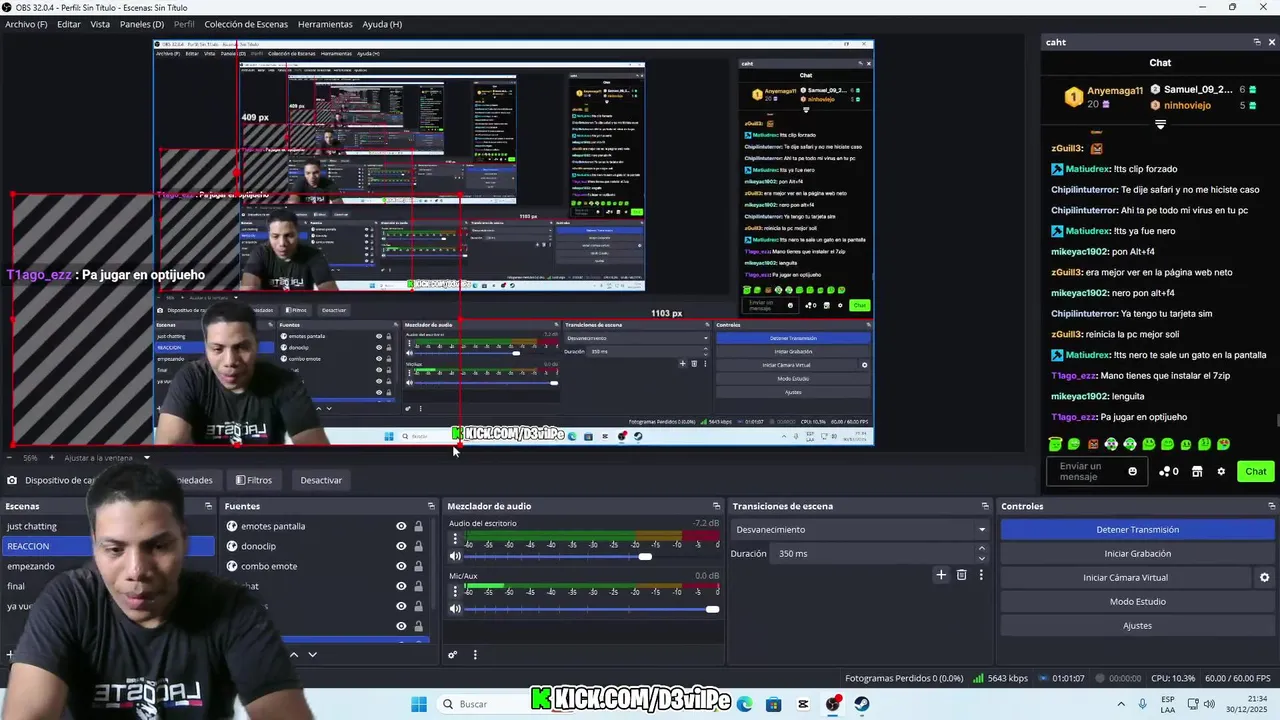
Task: Toggle visibility of combo emote source
Action: 401,566
